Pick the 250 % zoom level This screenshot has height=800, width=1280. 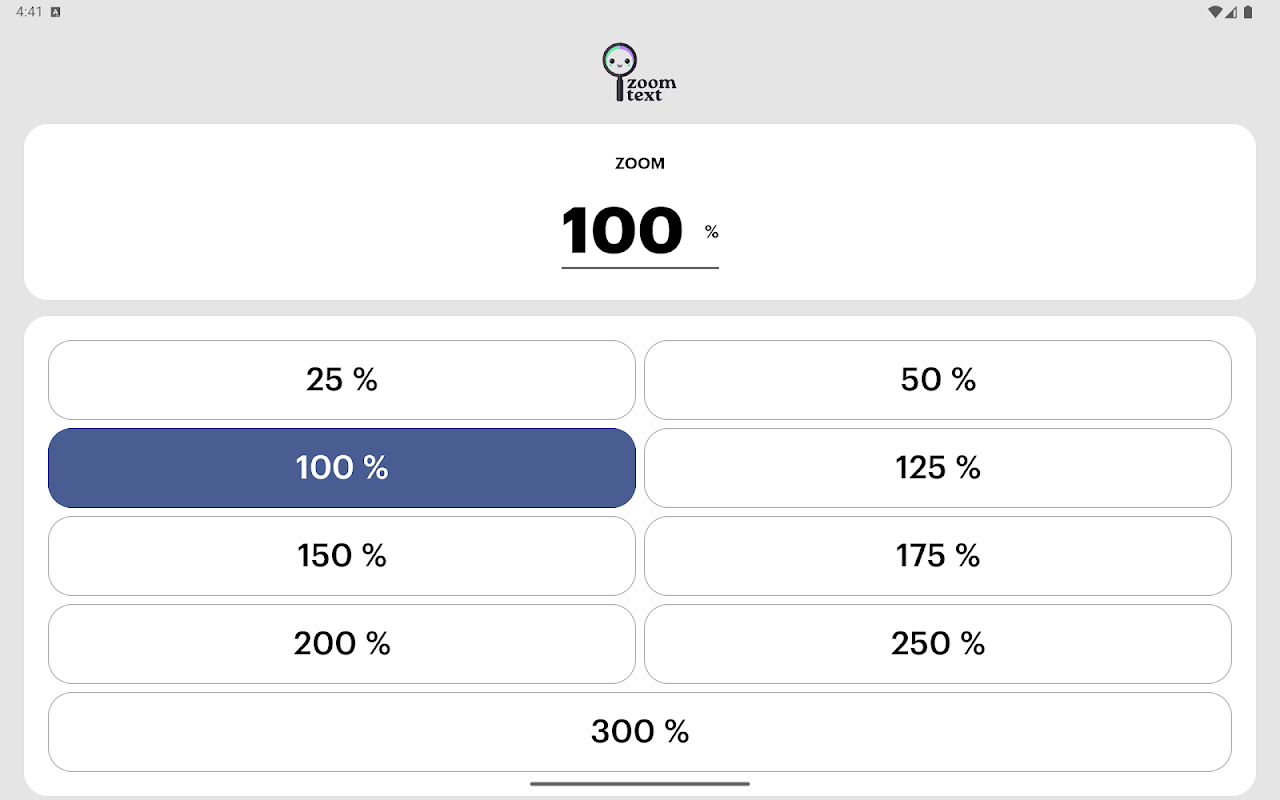pos(938,644)
